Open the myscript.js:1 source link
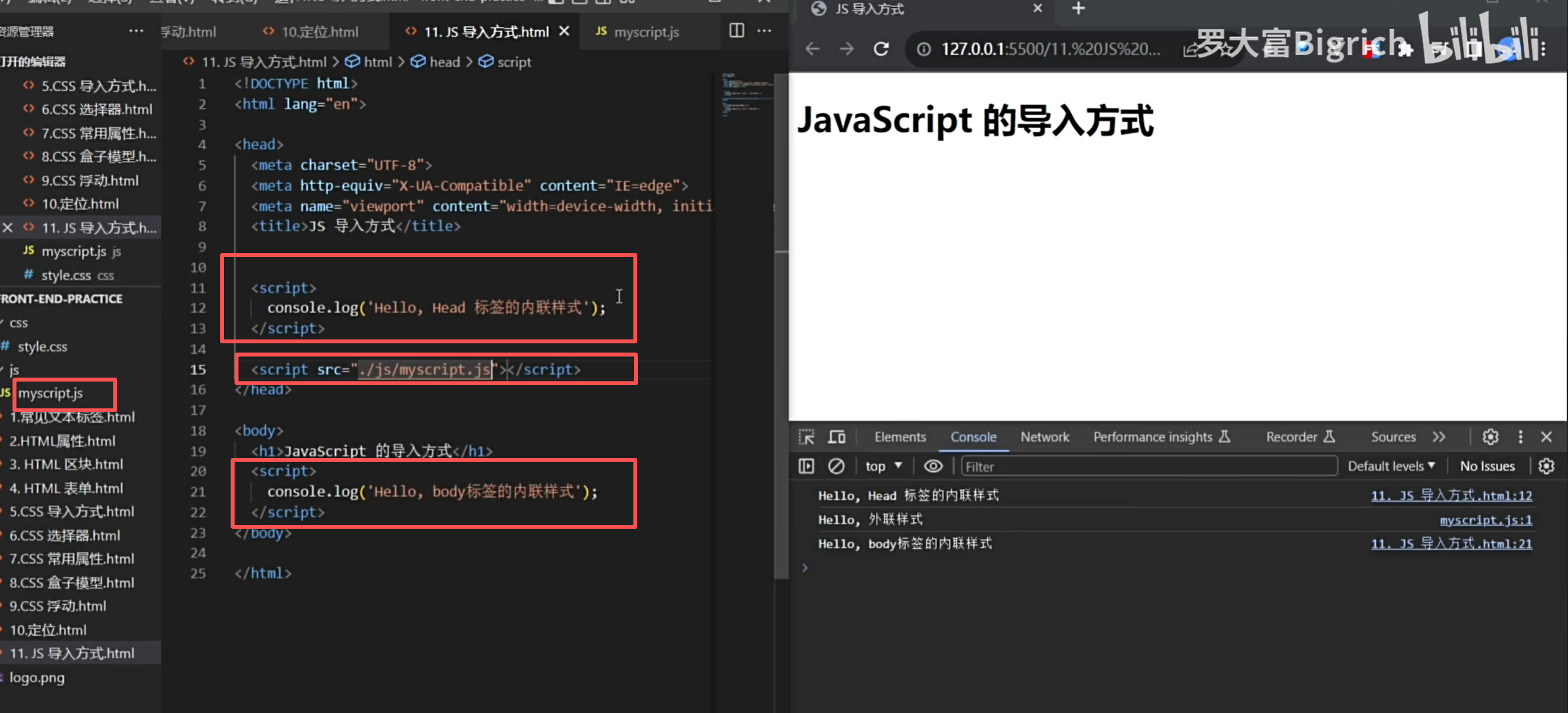 pos(1485,520)
